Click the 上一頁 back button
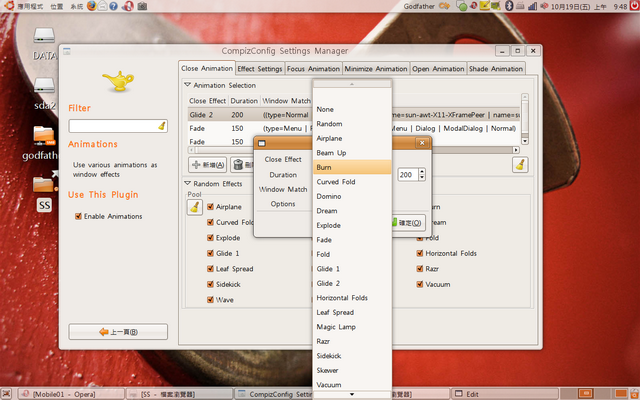Image resolution: width=640 pixels, height=400 pixels. (118, 332)
